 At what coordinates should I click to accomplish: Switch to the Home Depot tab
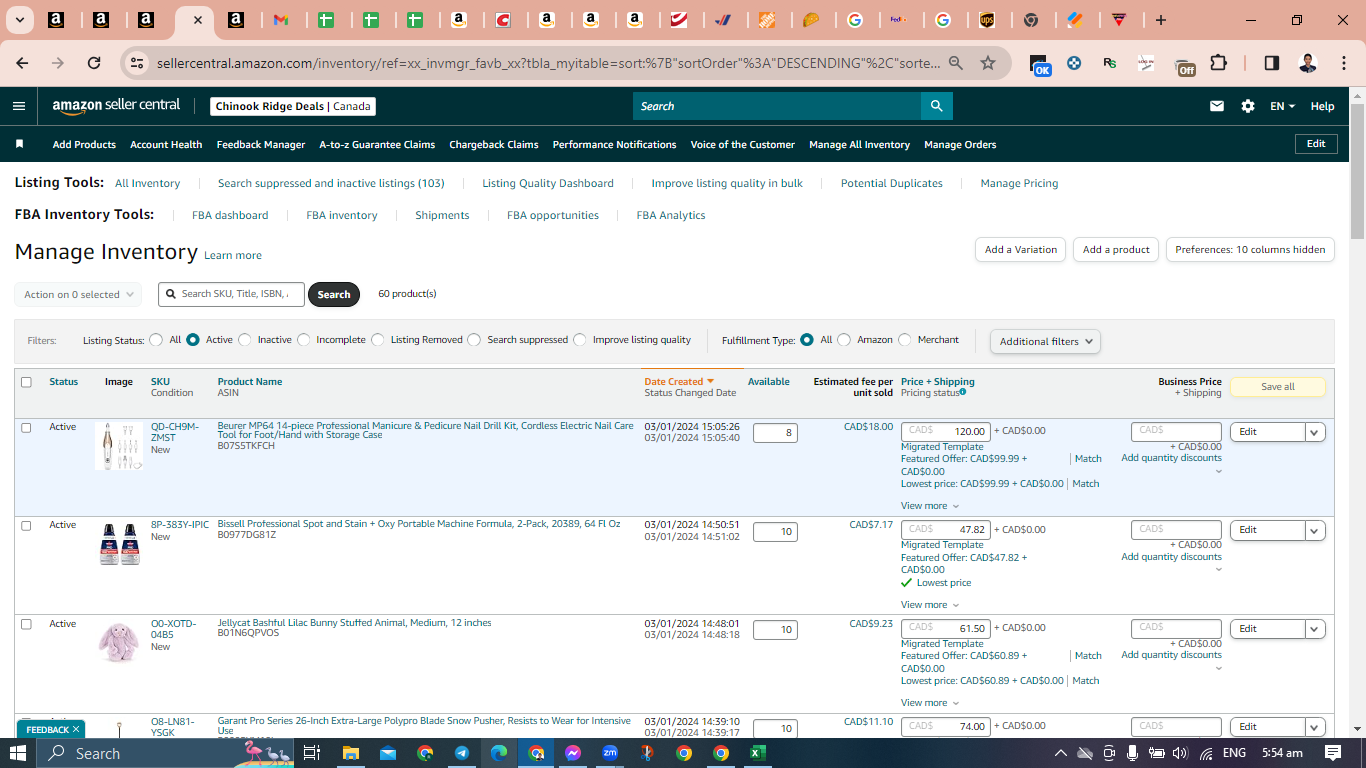[x=767, y=20]
